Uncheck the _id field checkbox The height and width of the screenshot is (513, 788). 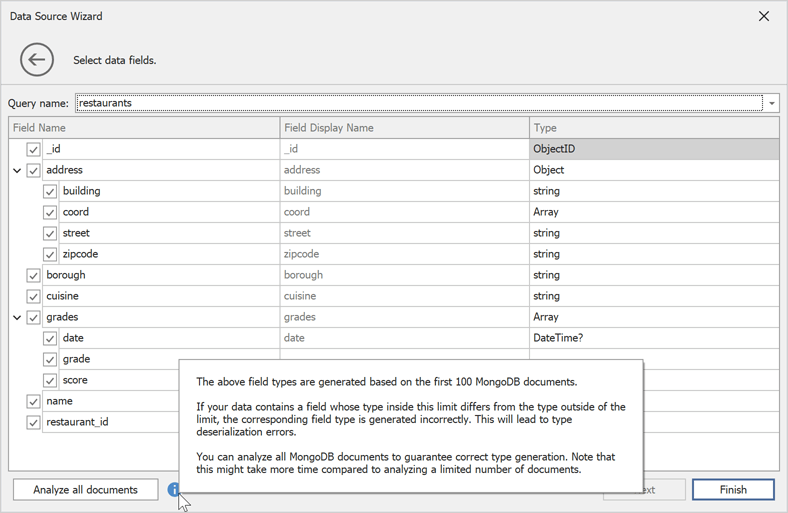(34, 149)
